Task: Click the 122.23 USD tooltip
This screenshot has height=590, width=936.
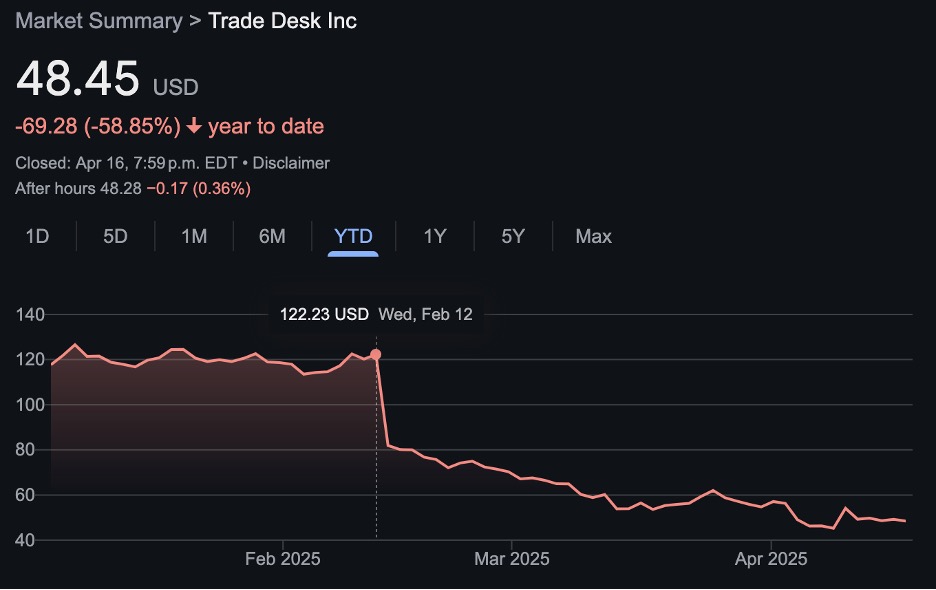Action: coord(376,314)
